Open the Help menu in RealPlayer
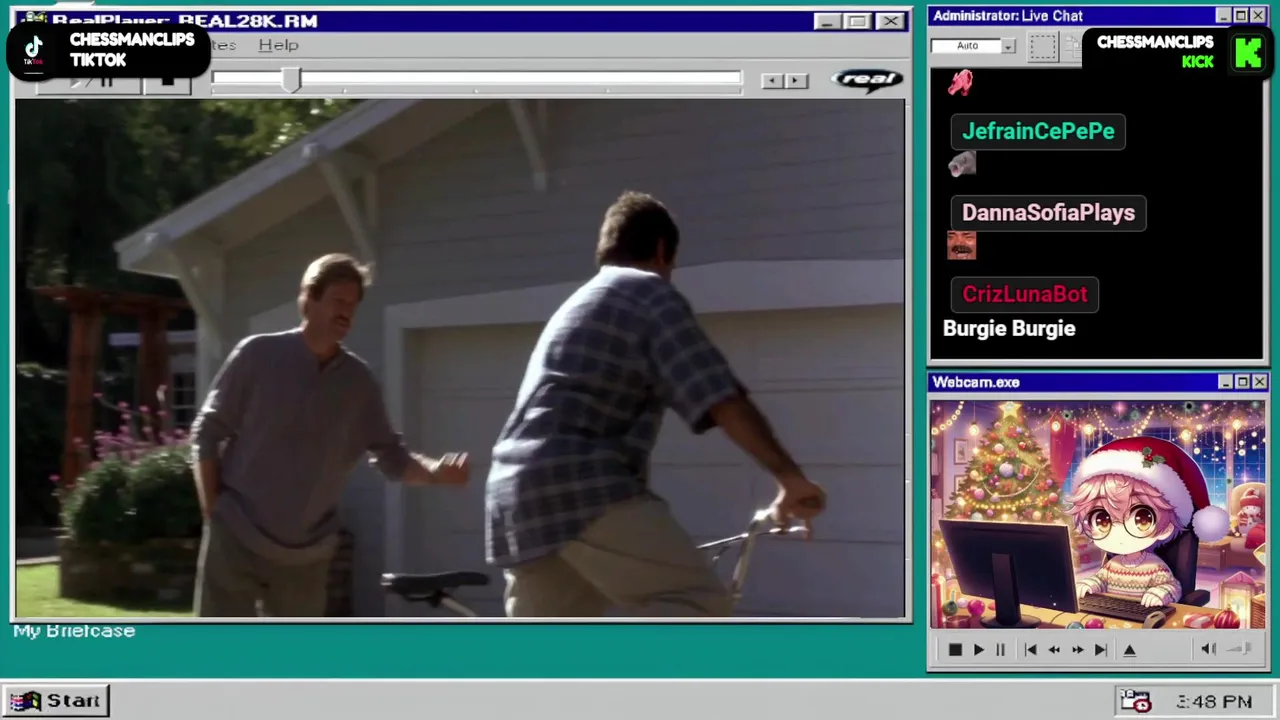 point(278,45)
